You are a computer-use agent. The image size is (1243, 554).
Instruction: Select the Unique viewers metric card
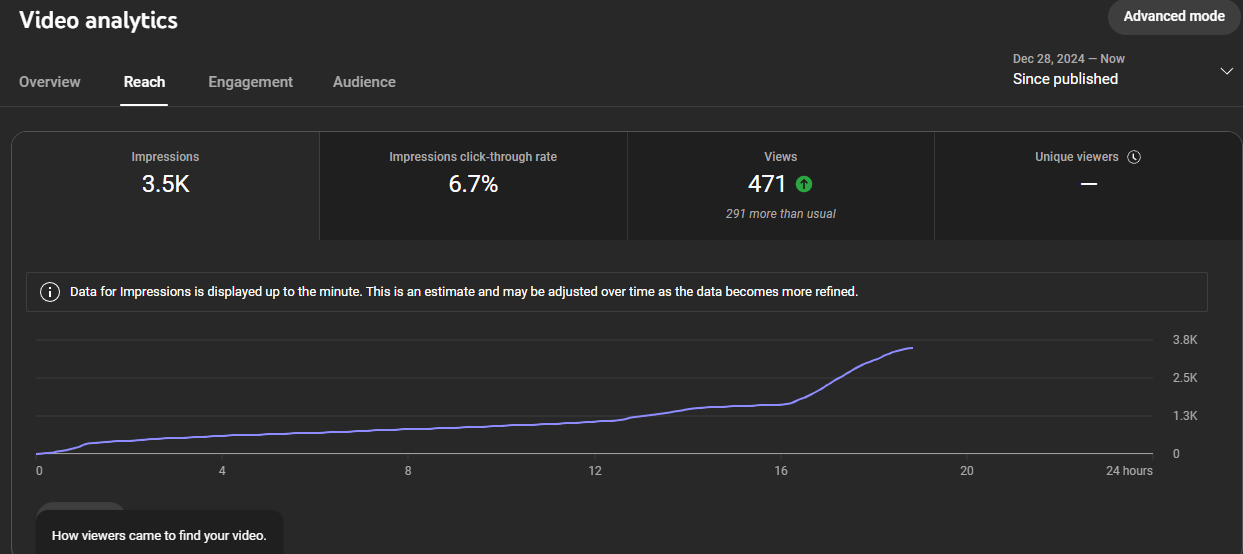pos(1088,186)
